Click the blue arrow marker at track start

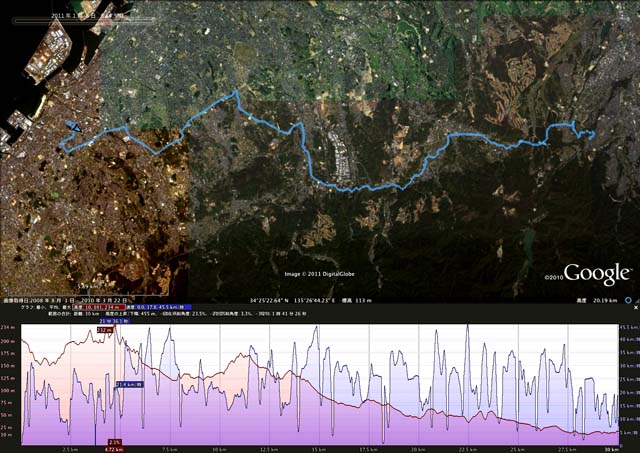(x=76, y=129)
